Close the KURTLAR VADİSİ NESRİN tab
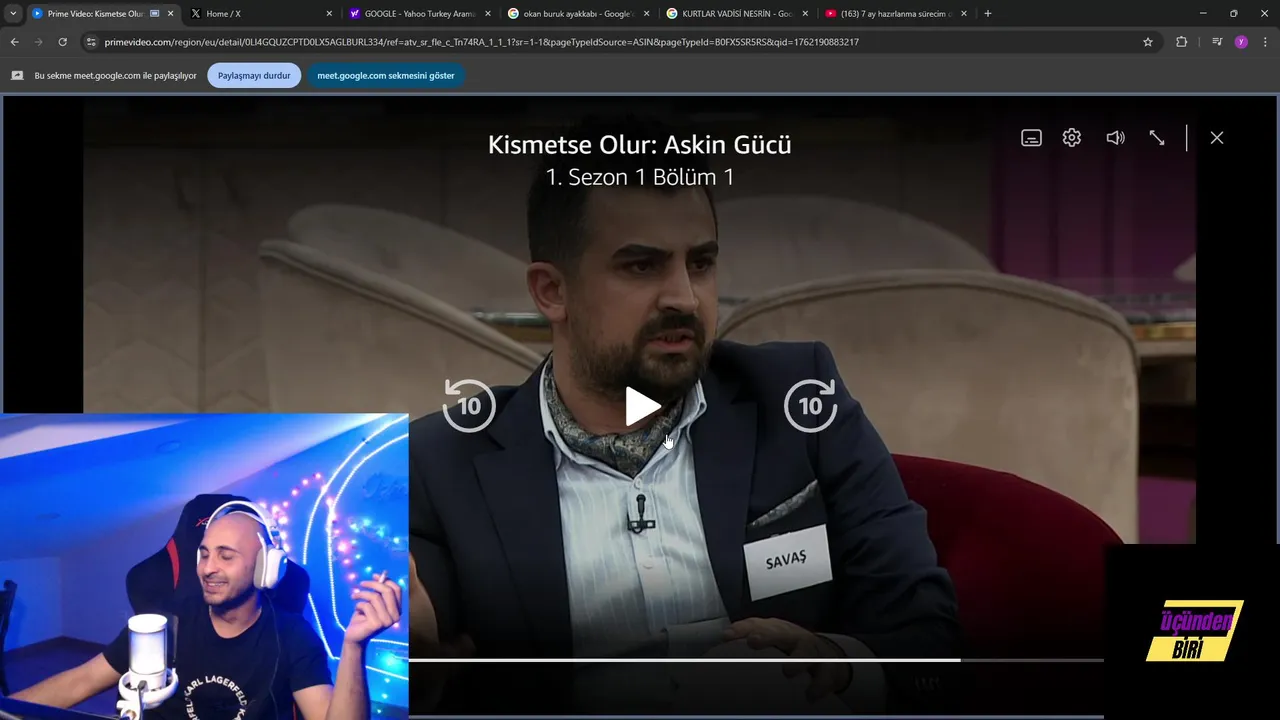This screenshot has height=720, width=1280. click(x=805, y=14)
